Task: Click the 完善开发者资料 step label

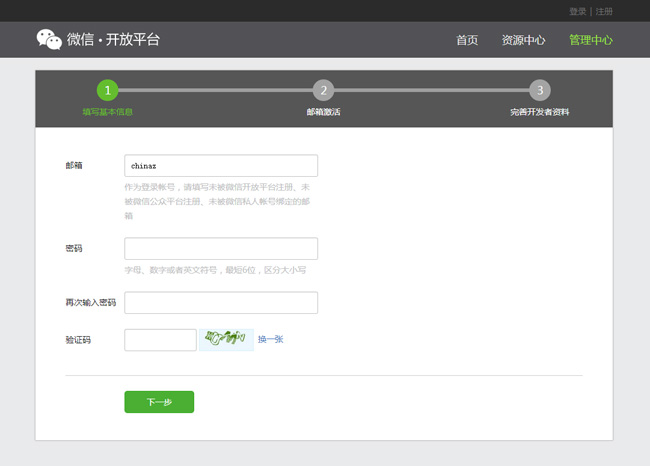Action: pyautogui.click(x=539, y=112)
